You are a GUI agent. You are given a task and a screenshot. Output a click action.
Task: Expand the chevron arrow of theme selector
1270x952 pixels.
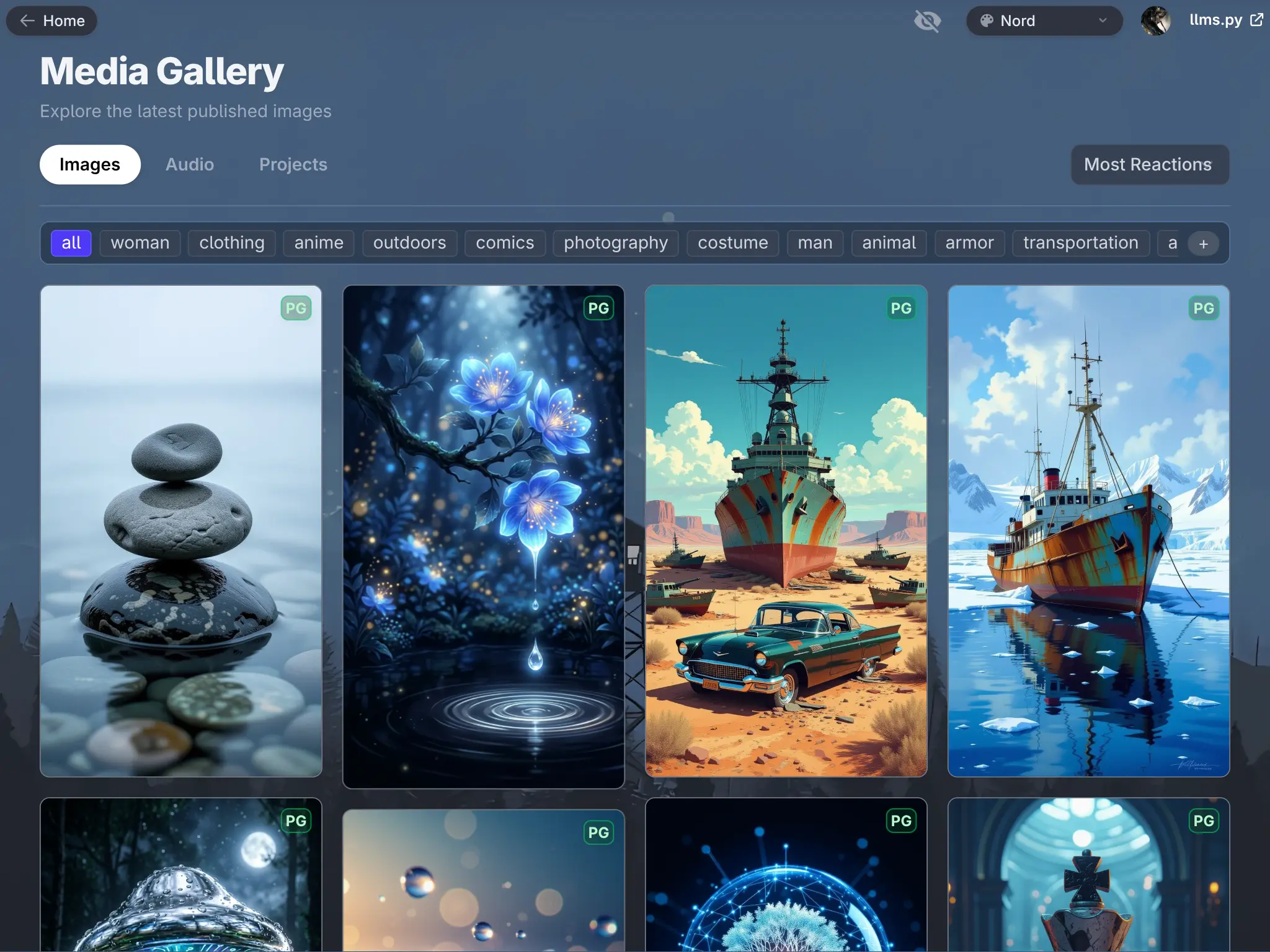point(1103,20)
